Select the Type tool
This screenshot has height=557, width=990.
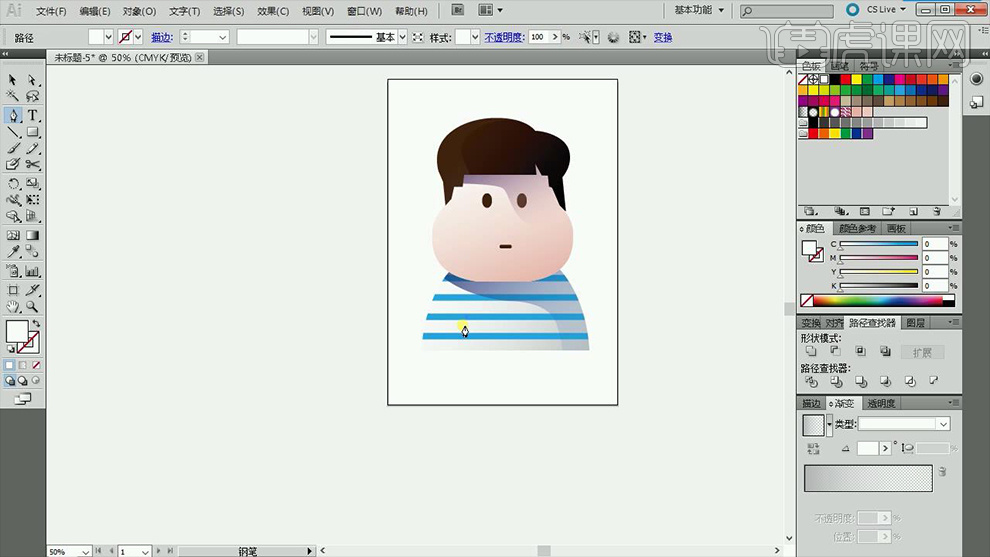32,115
